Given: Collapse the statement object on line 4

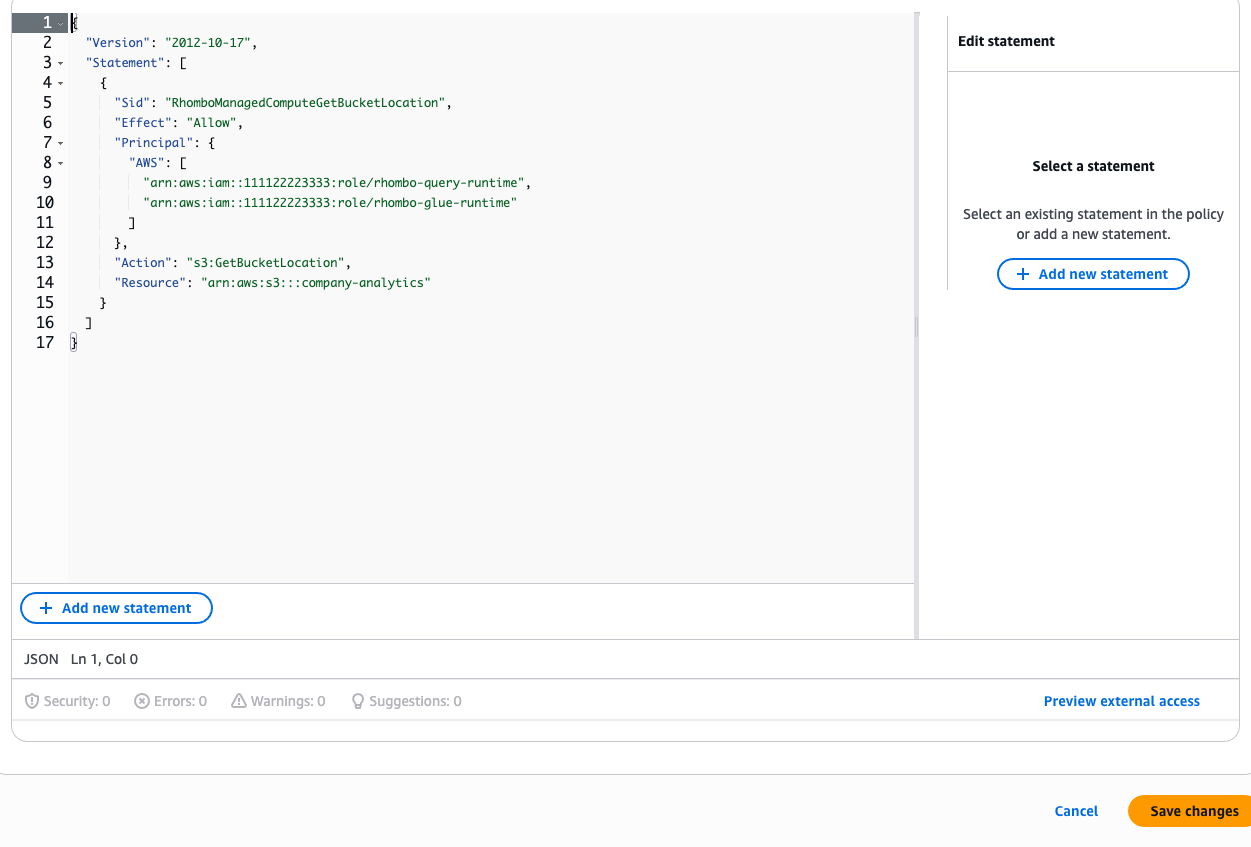Looking at the screenshot, I should tap(61, 83).
